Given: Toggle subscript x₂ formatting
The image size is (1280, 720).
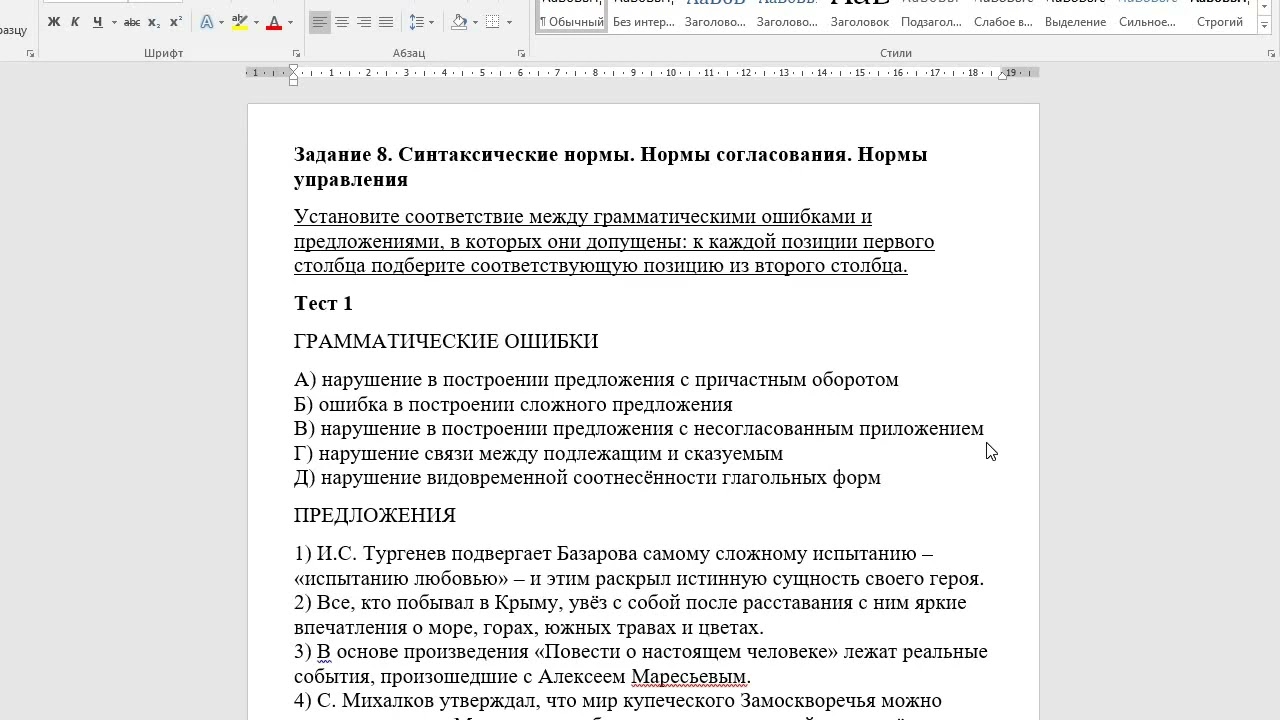Looking at the screenshot, I should (x=154, y=22).
